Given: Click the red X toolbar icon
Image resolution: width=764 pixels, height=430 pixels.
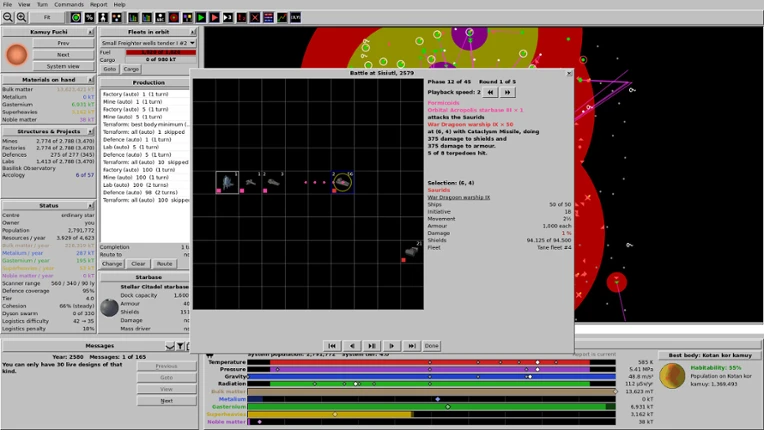Looking at the screenshot, I should pyautogui.click(x=255, y=18).
